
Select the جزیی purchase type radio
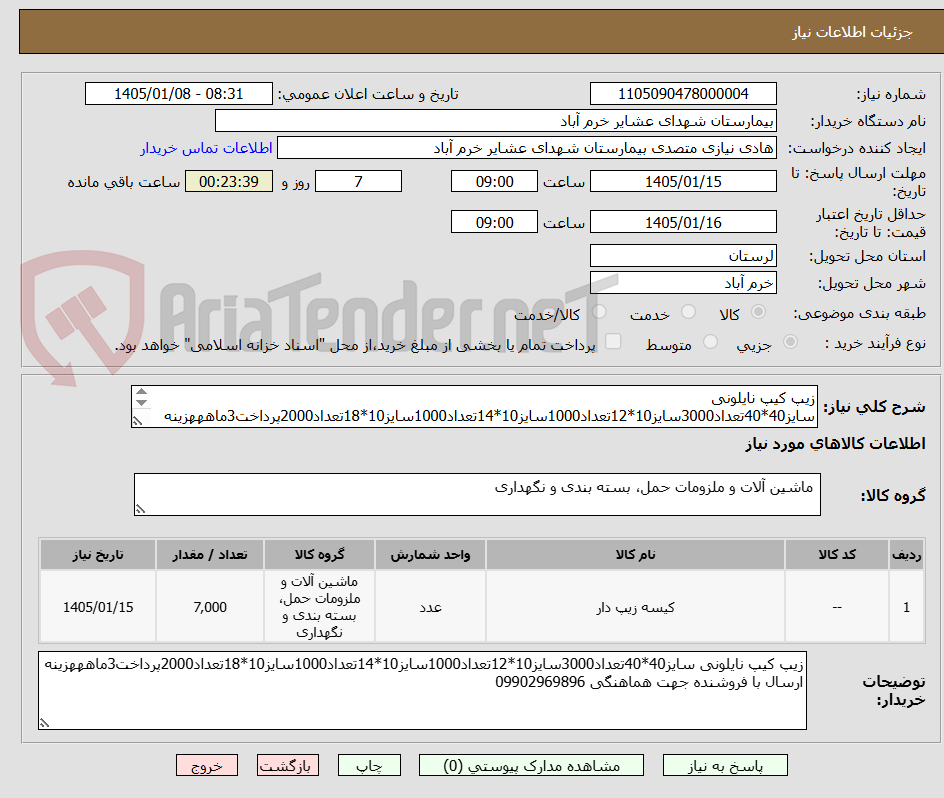790,342
